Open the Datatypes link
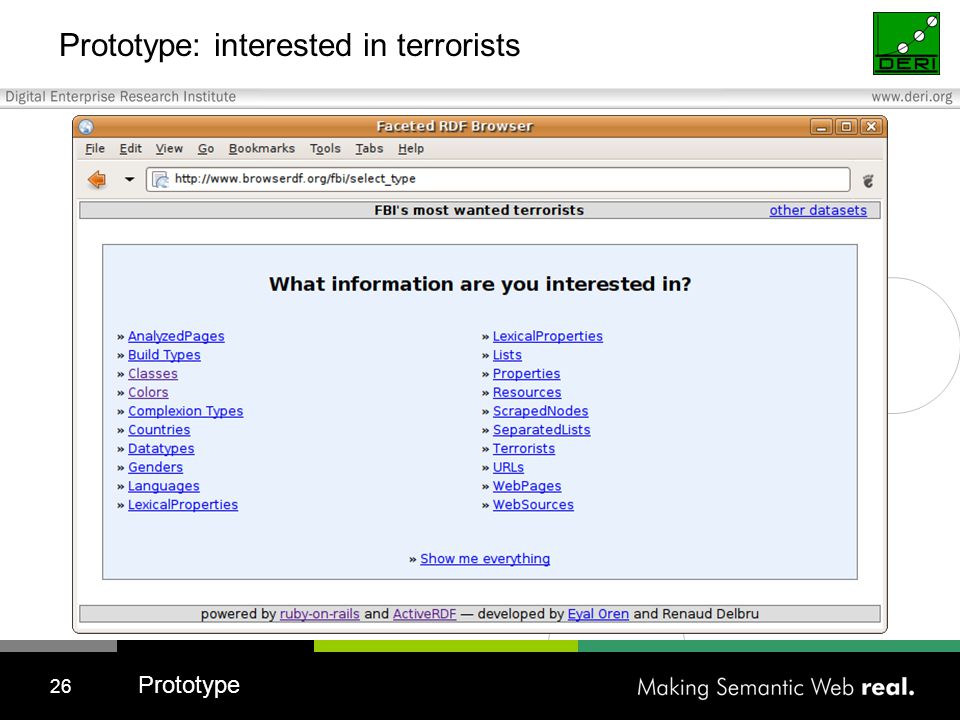The height and width of the screenshot is (720, 960). pos(161,449)
